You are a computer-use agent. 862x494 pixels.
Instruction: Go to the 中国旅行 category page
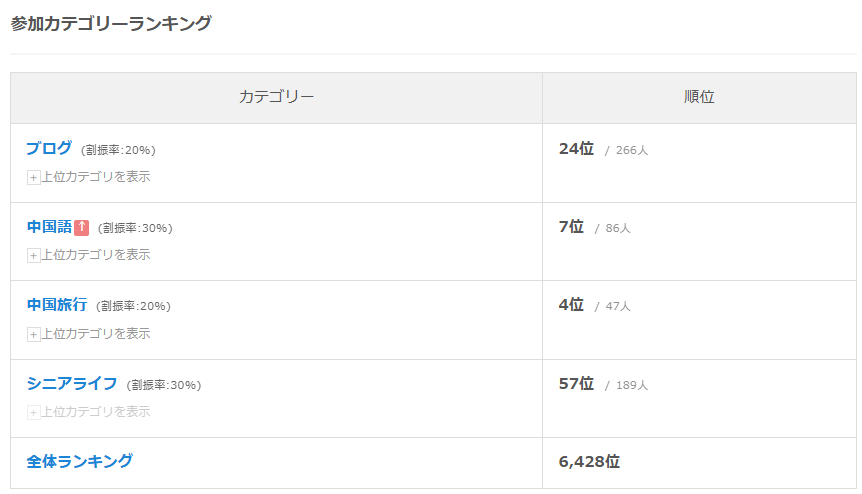[x=57, y=305]
